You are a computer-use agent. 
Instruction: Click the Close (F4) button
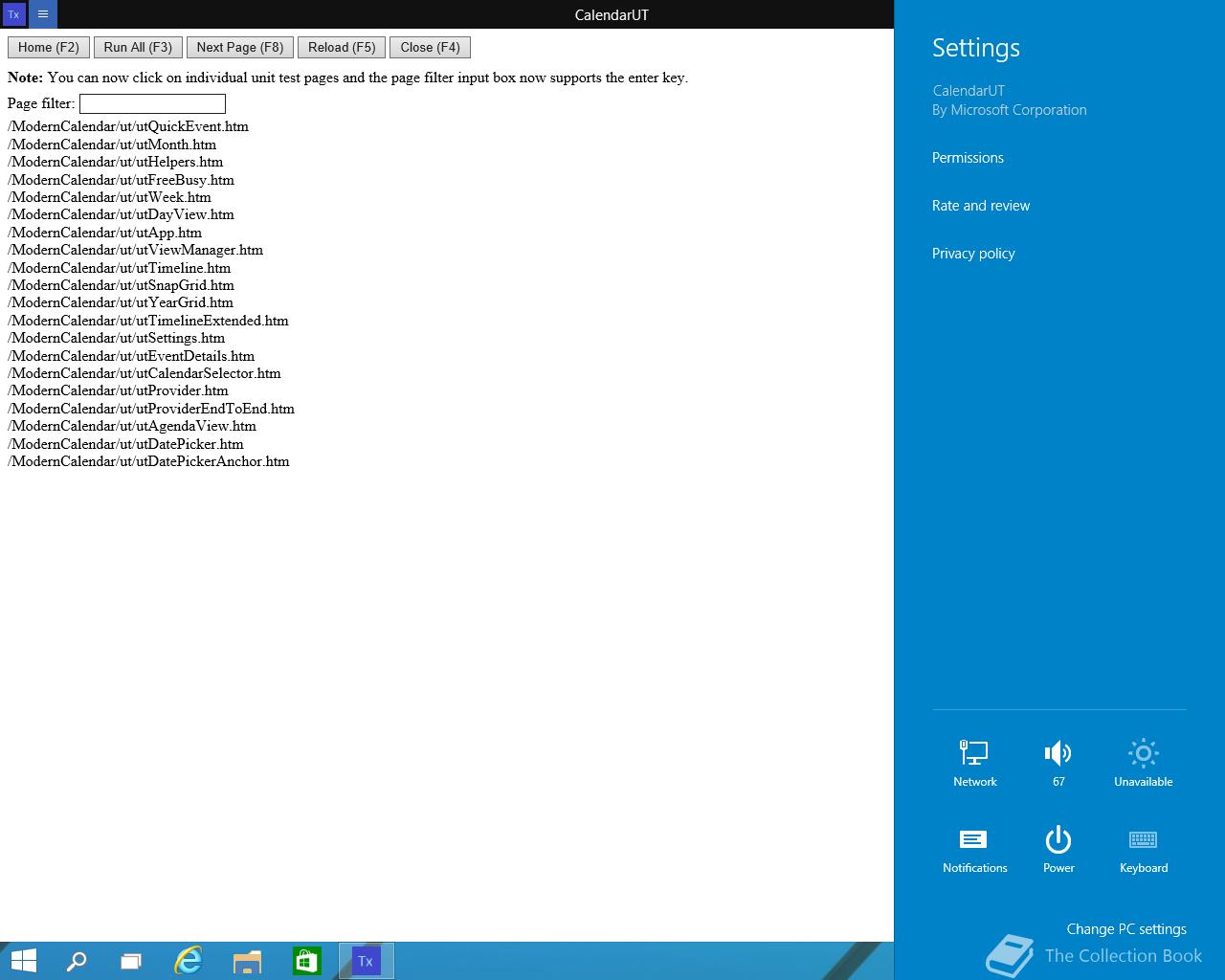pos(430,48)
